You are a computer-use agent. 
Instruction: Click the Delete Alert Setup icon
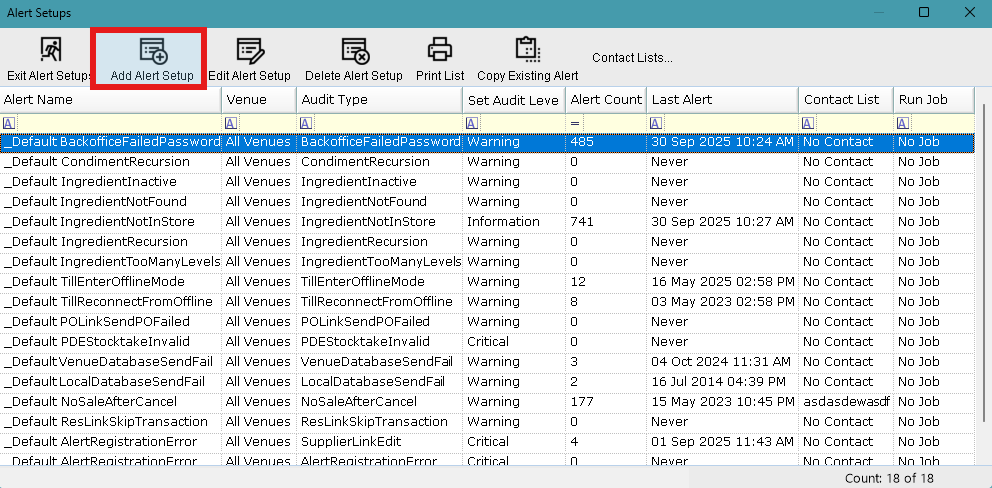click(x=353, y=50)
